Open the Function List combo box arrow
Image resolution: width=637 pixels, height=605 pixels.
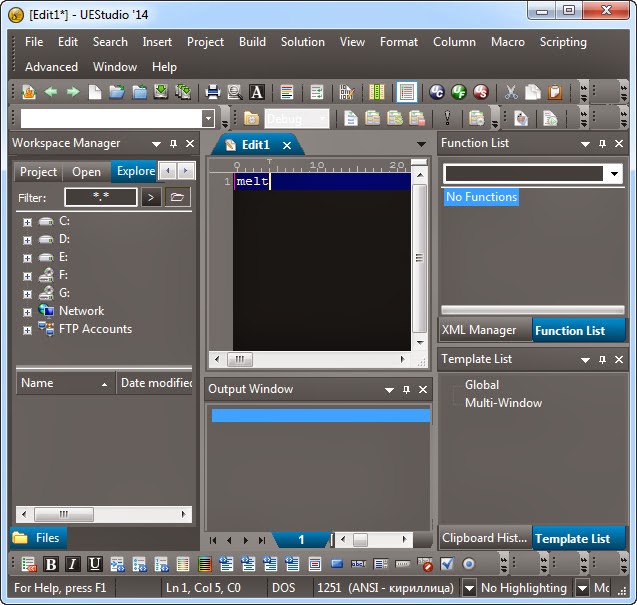click(614, 174)
